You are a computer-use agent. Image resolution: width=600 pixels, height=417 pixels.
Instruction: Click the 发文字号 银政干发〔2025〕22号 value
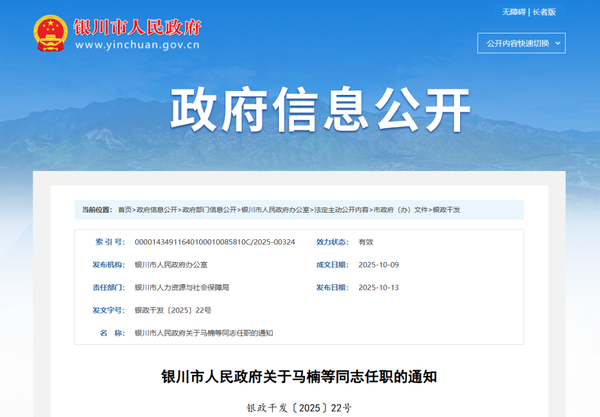tap(173, 310)
